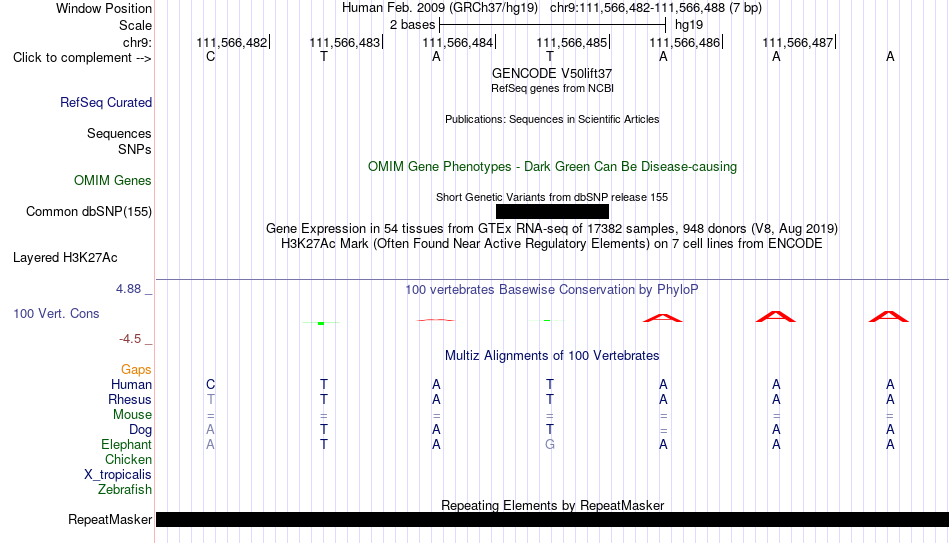Click the OMIM Gene Phenotypes title text
The image size is (950, 543).
coord(552,167)
